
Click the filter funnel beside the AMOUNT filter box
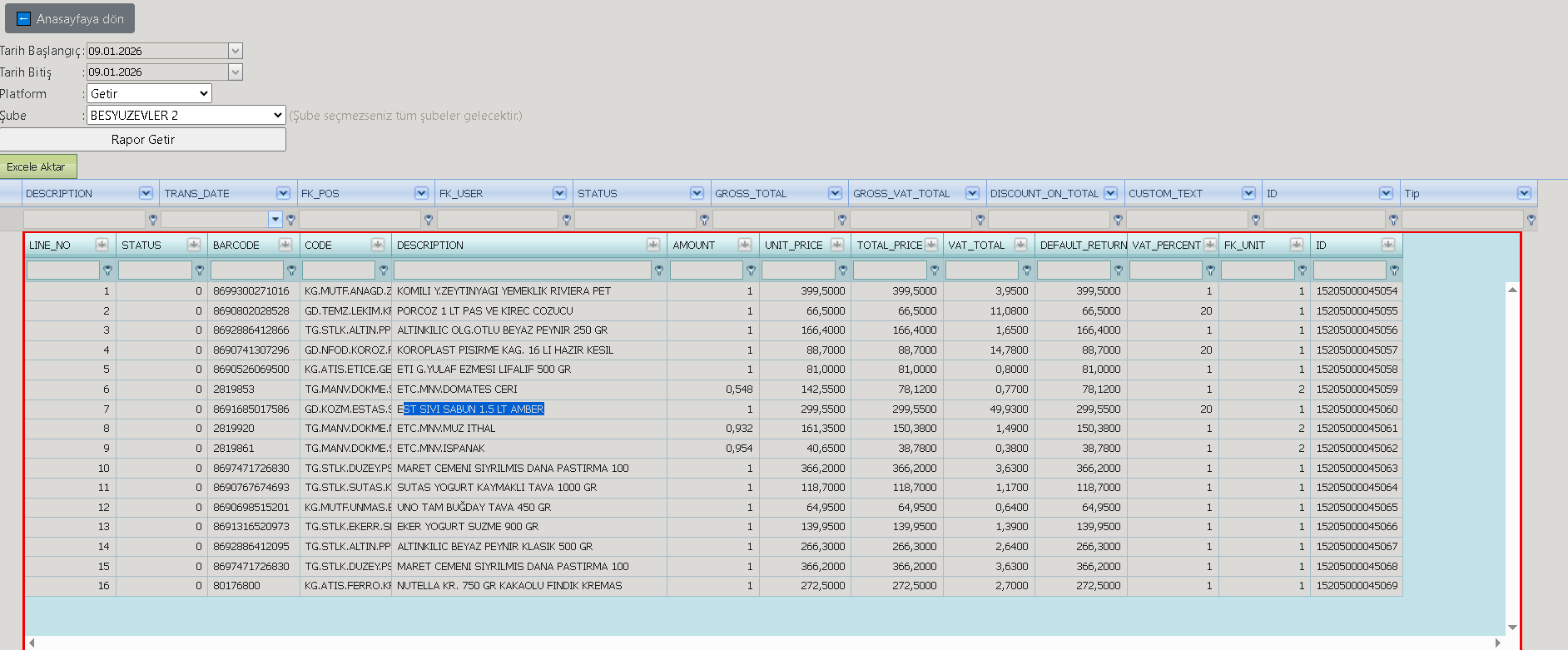tap(751, 270)
